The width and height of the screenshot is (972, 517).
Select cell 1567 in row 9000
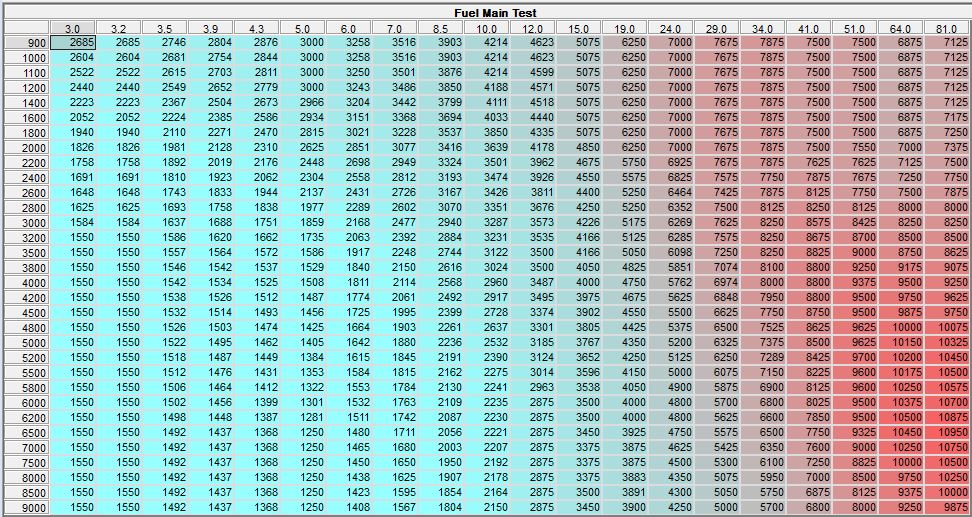(394, 507)
